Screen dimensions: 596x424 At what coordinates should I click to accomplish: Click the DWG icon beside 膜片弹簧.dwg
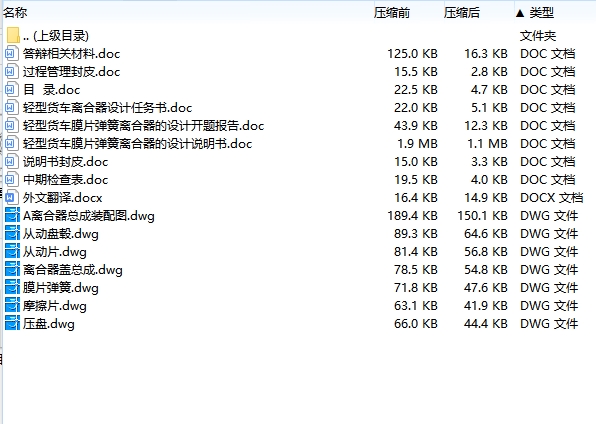tap(12, 287)
